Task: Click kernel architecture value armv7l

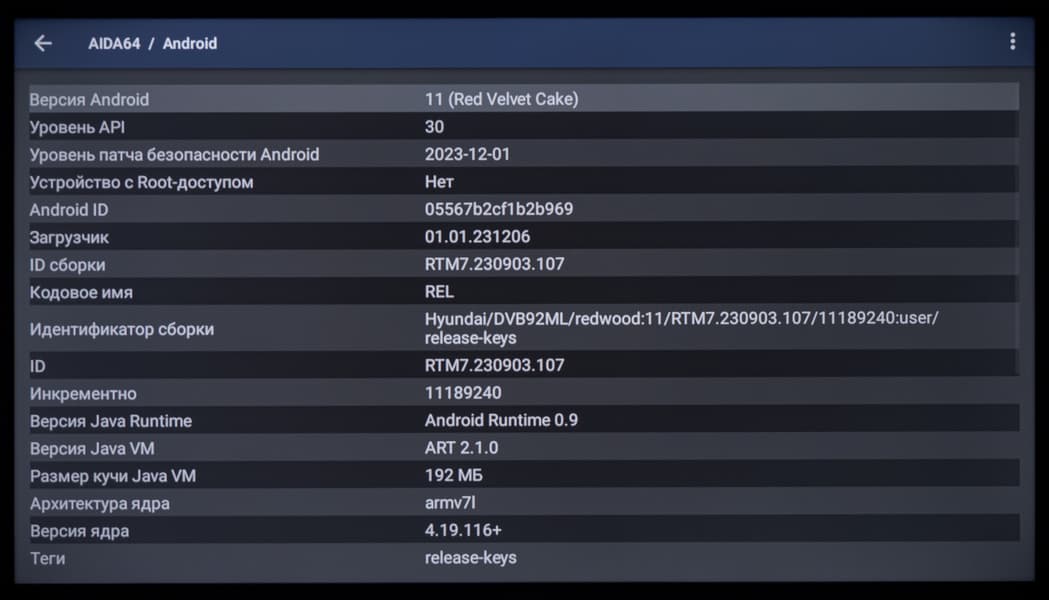Action: [x=450, y=502]
